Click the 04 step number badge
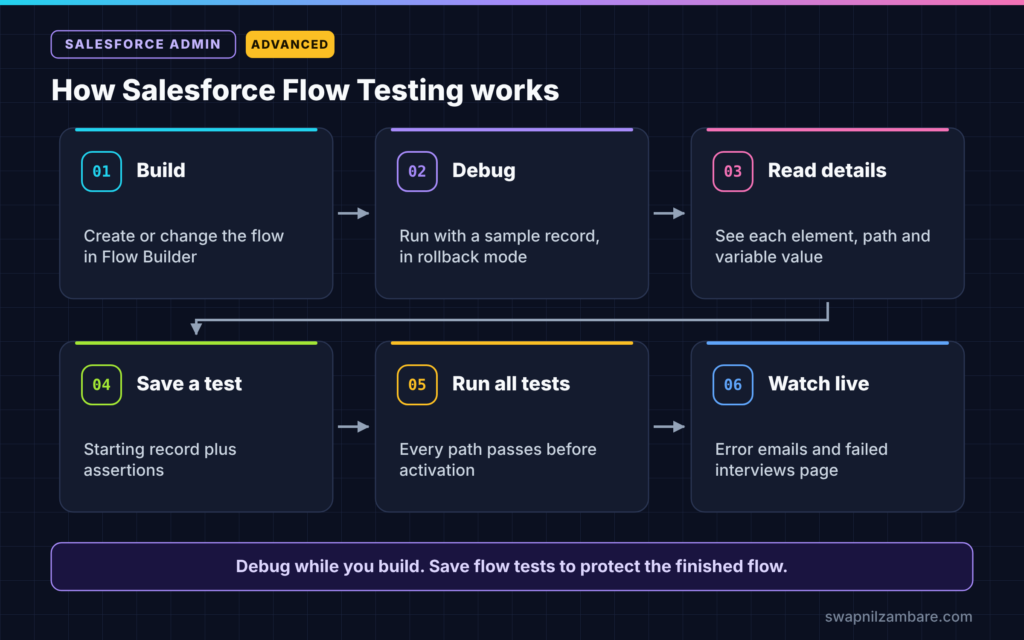The width and height of the screenshot is (1024, 640). [101, 385]
